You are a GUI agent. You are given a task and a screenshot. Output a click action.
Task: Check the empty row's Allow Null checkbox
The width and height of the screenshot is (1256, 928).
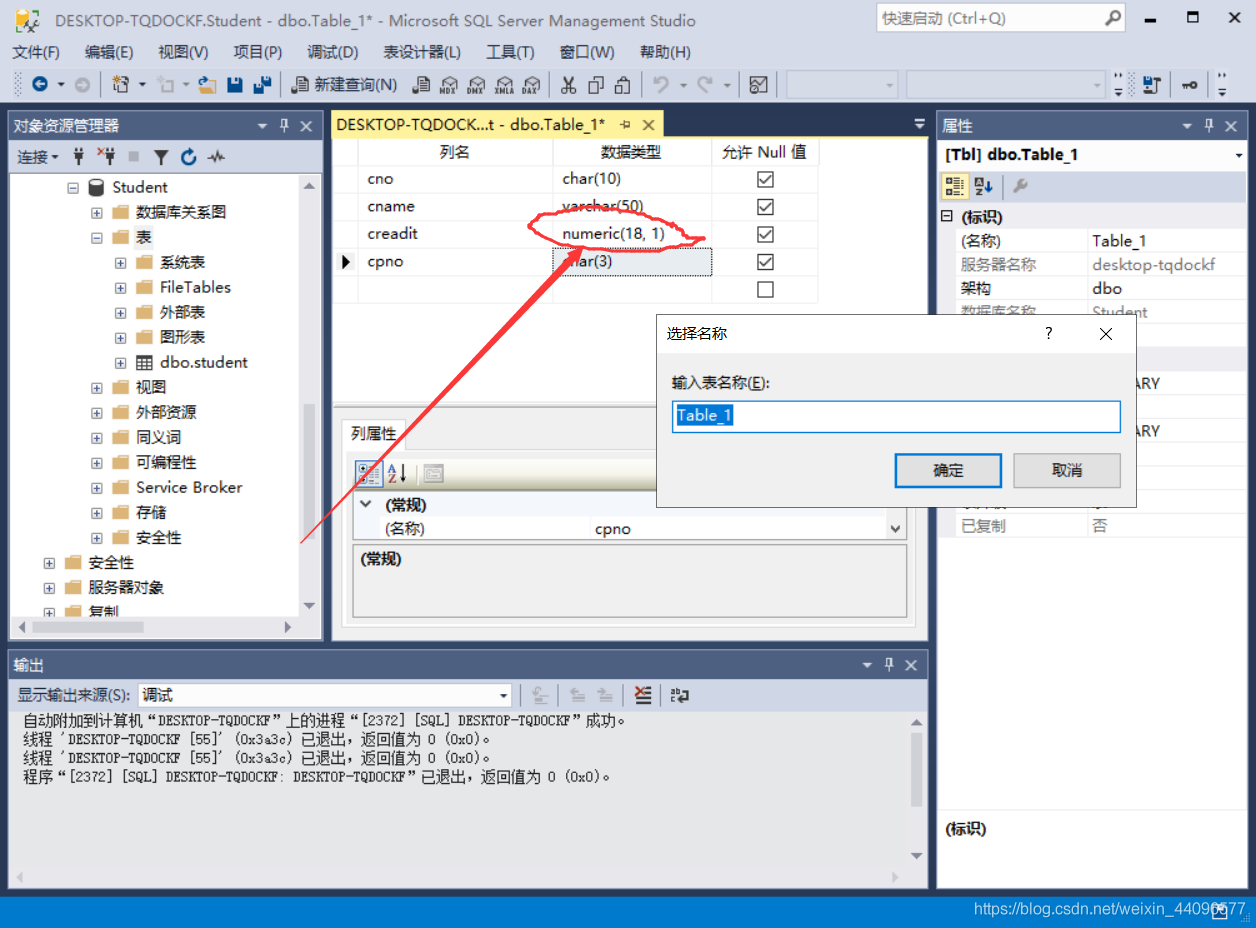[765, 289]
